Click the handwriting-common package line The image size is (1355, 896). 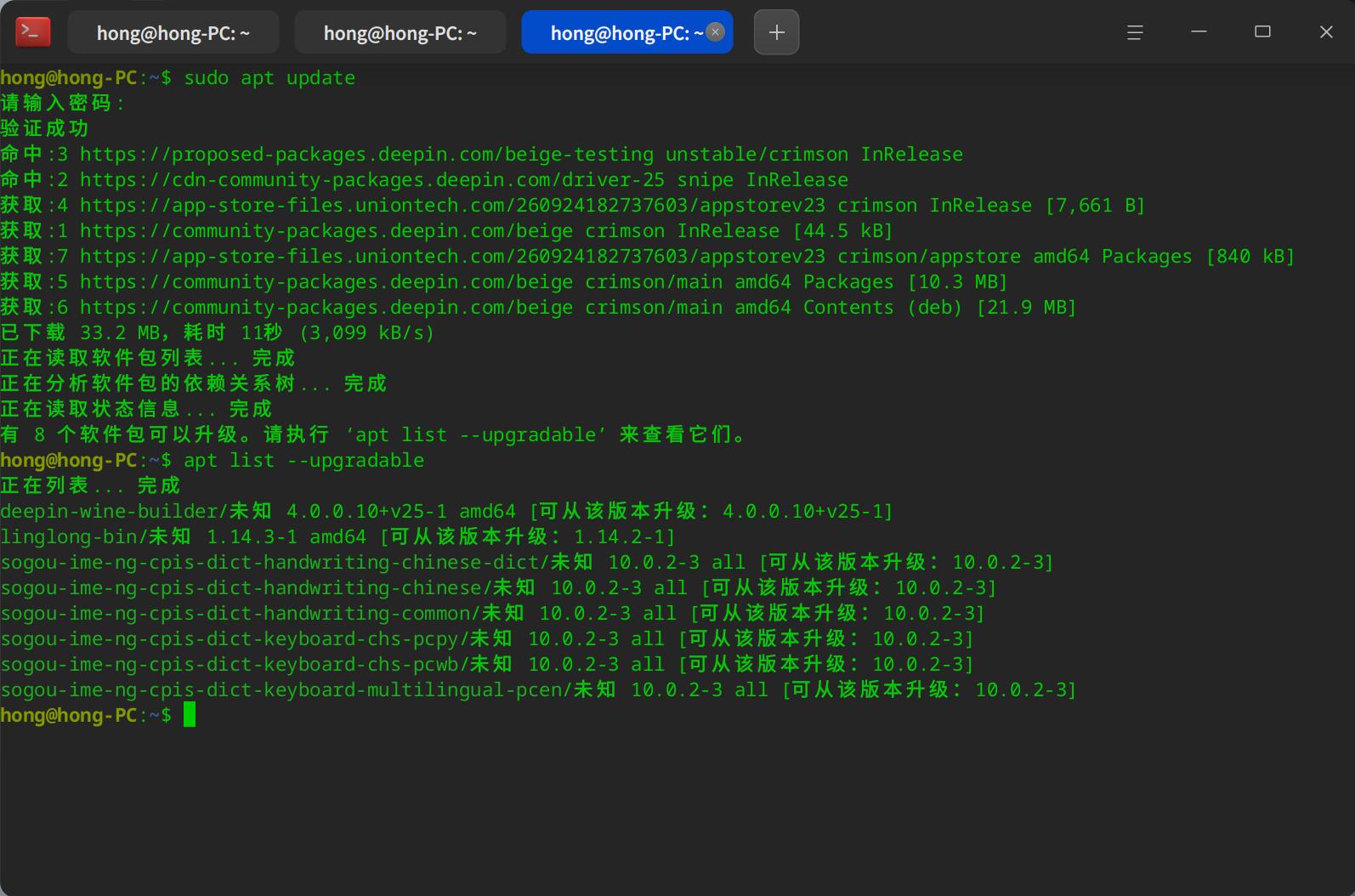click(x=492, y=613)
